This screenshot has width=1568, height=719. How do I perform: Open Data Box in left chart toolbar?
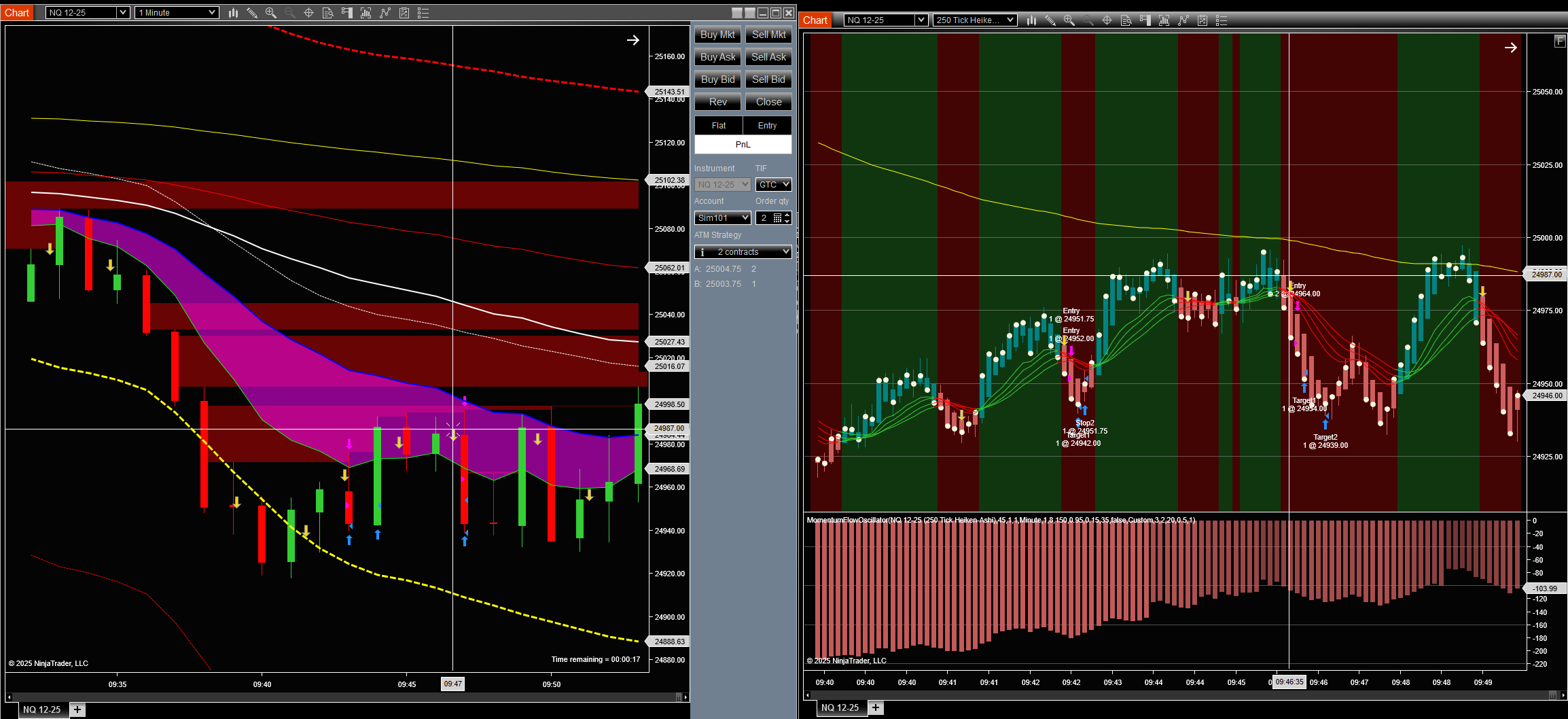[x=328, y=13]
